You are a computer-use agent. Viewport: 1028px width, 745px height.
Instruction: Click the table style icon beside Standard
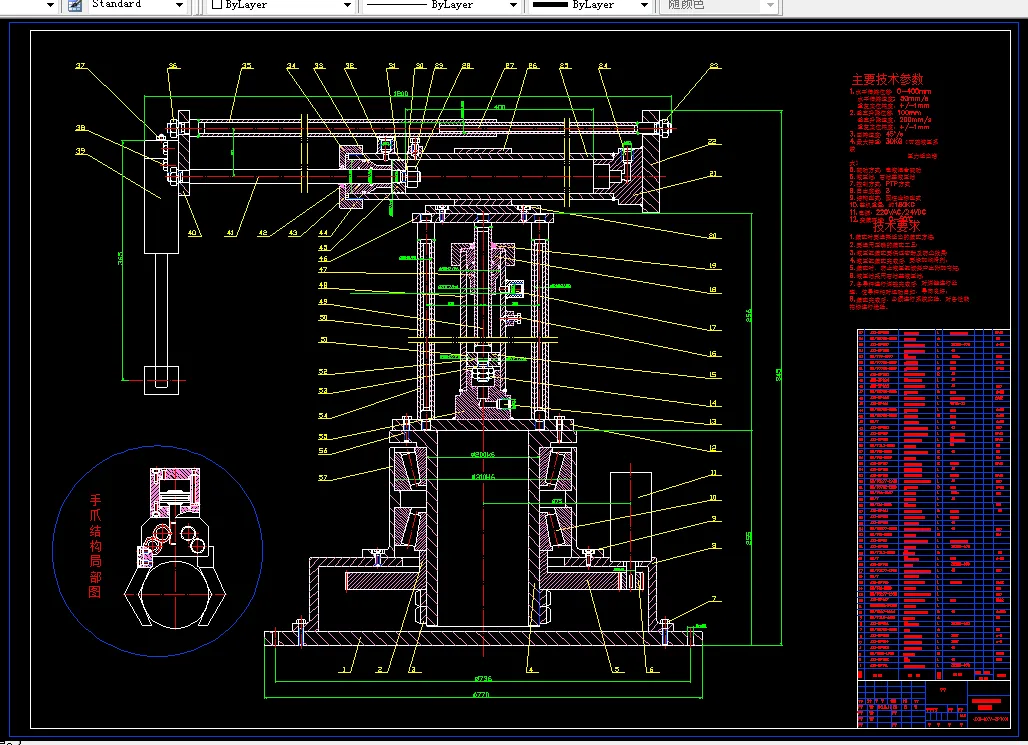click(x=75, y=5)
